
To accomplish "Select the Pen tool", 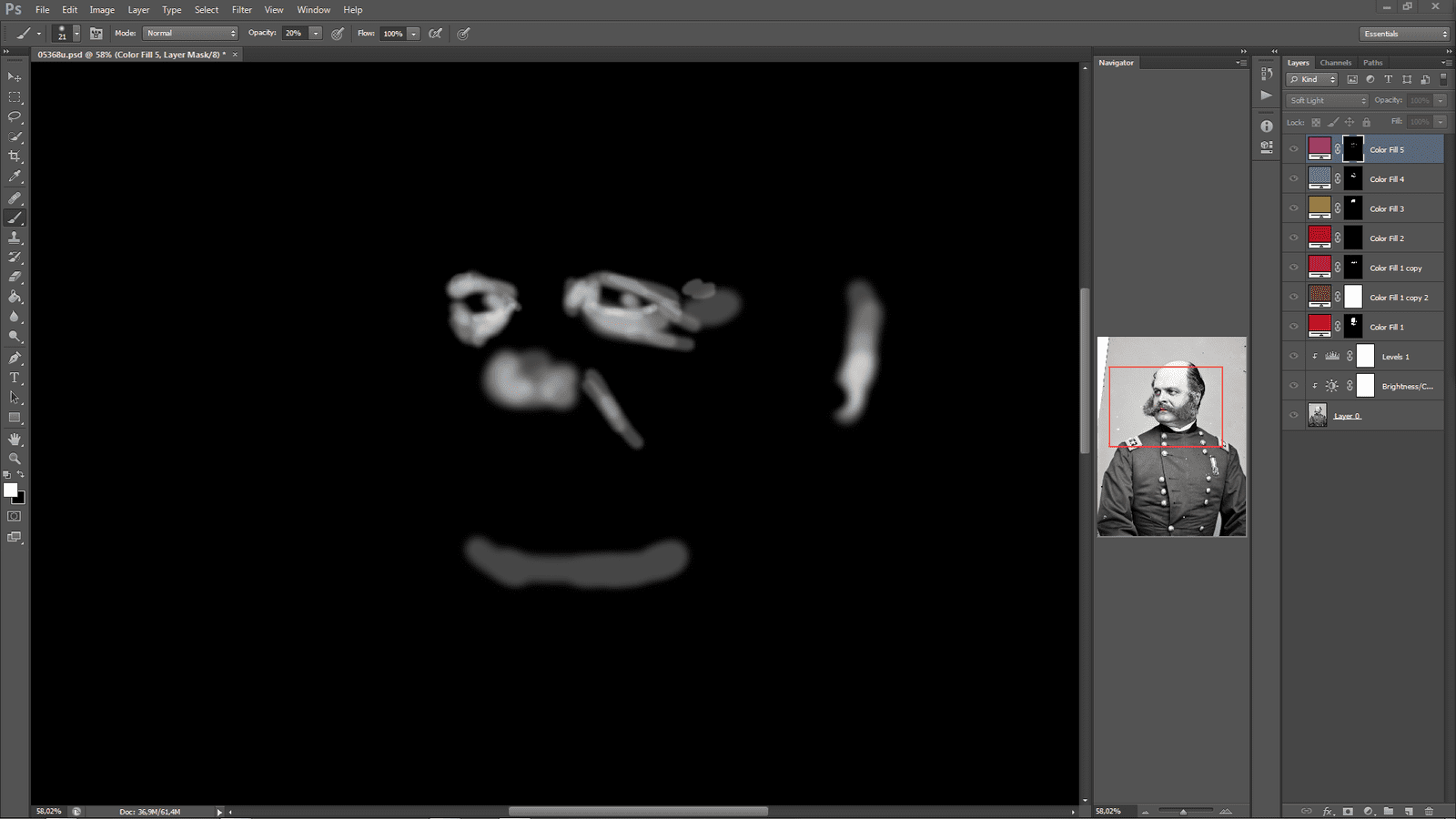I will pyautogui.click(x=15, y=358).
